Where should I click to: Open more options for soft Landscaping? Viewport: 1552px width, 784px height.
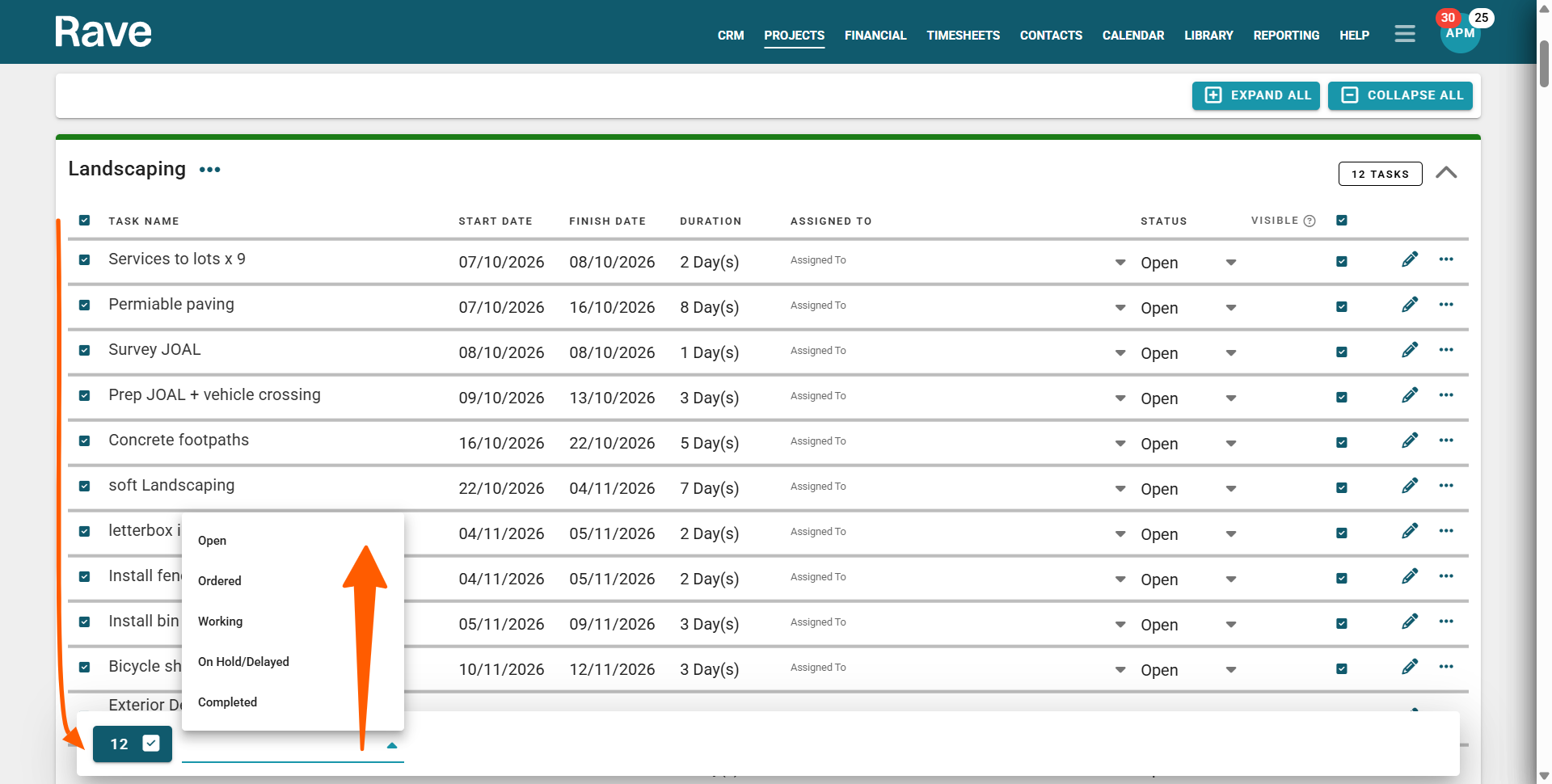point(1446,486)
